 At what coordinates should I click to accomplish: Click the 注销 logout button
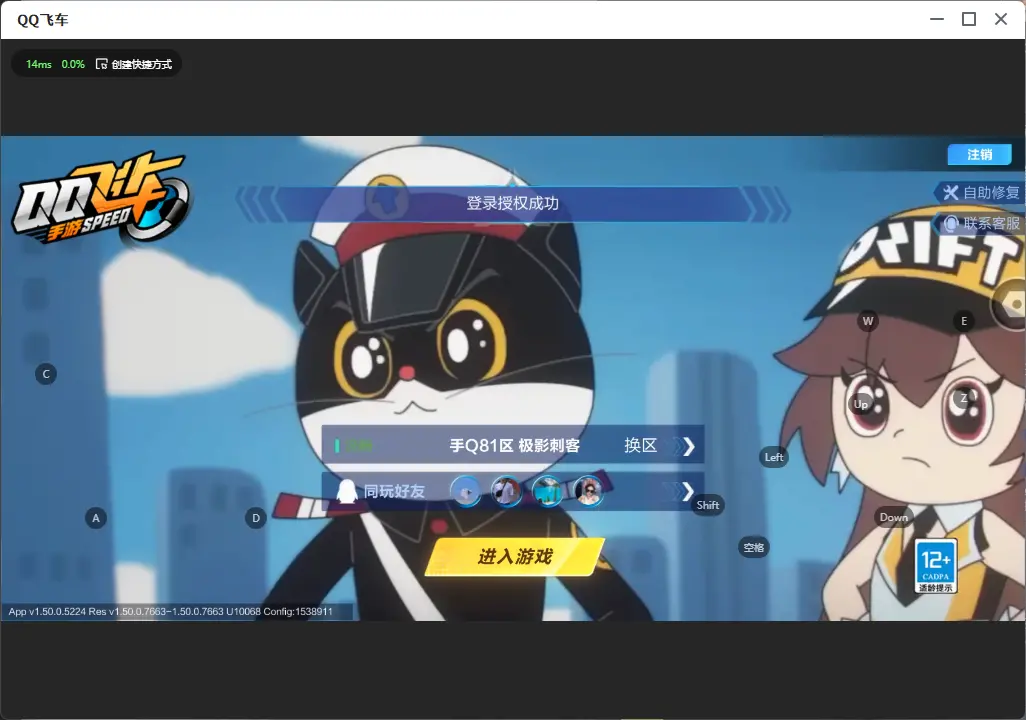click(x=980, y=154)
